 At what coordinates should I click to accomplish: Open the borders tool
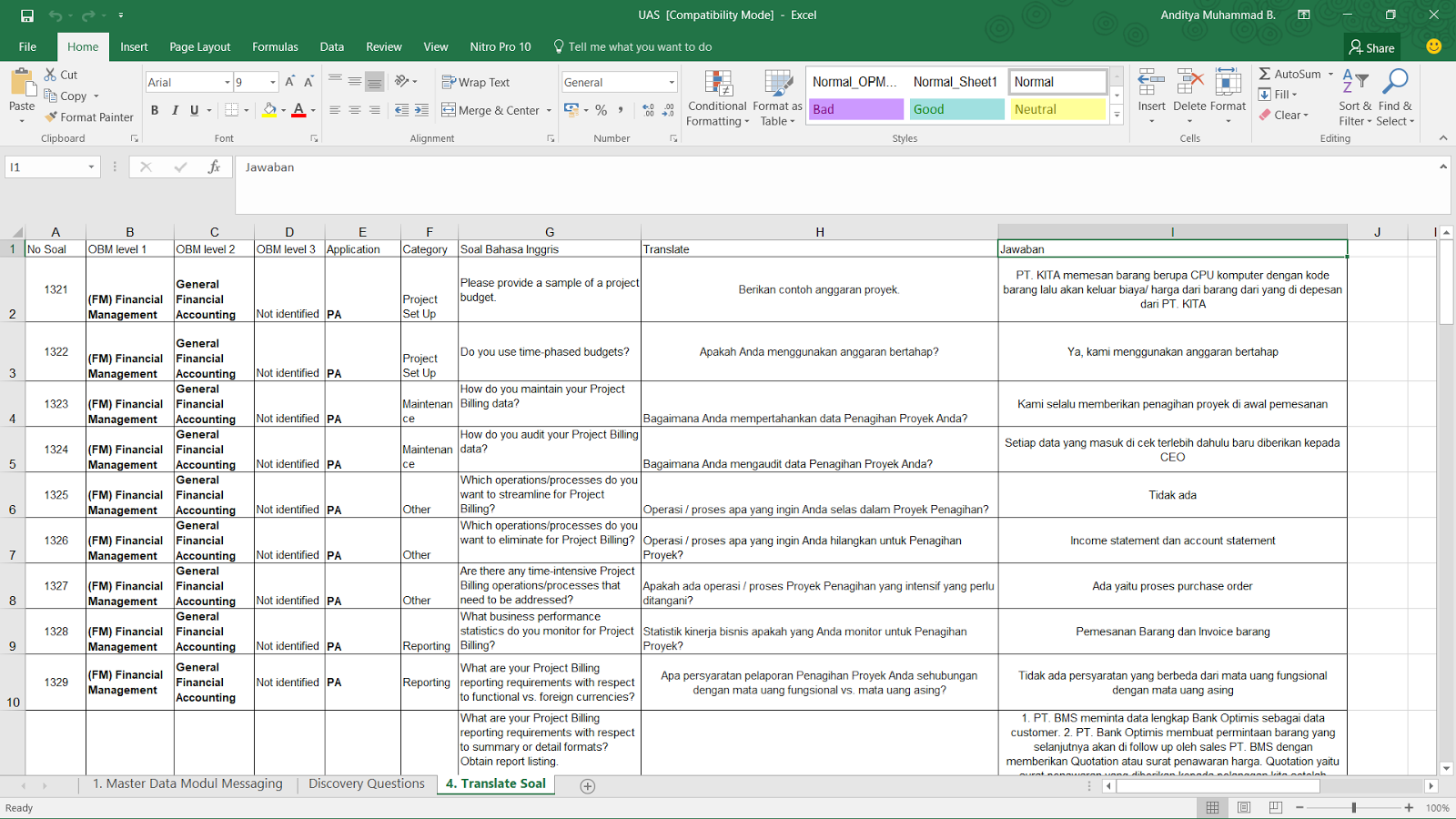click(x=232, y=110)
